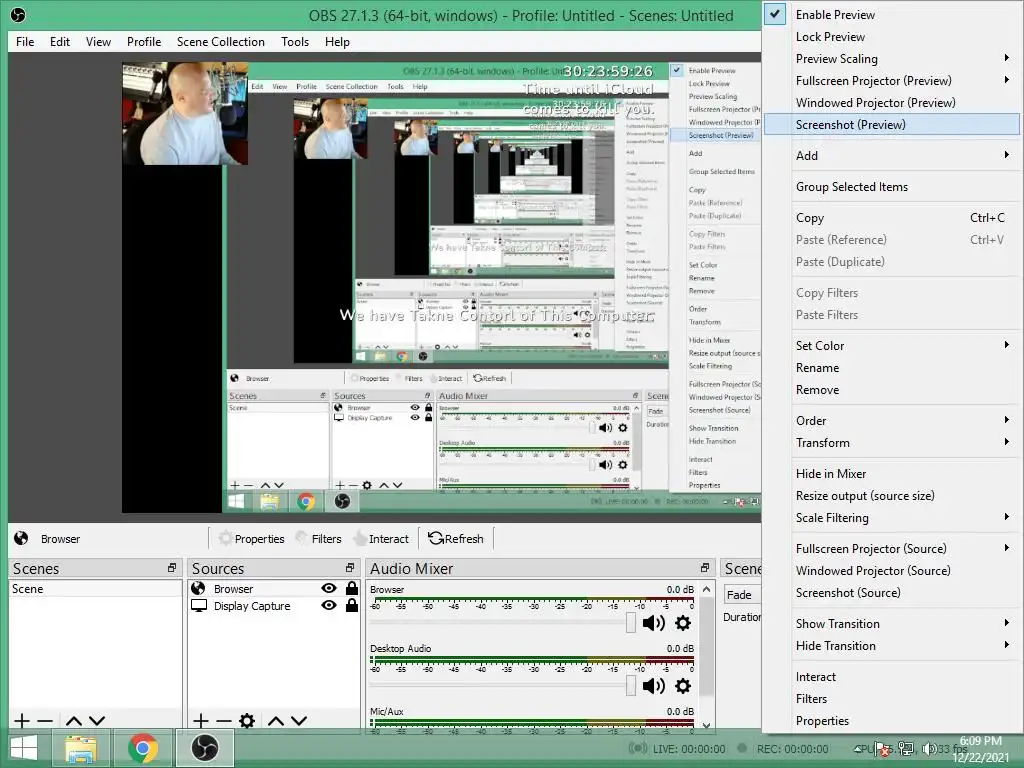Choose Screenshot (Preview) from the context menu
1024x768 pixels.
click(891, 124)
